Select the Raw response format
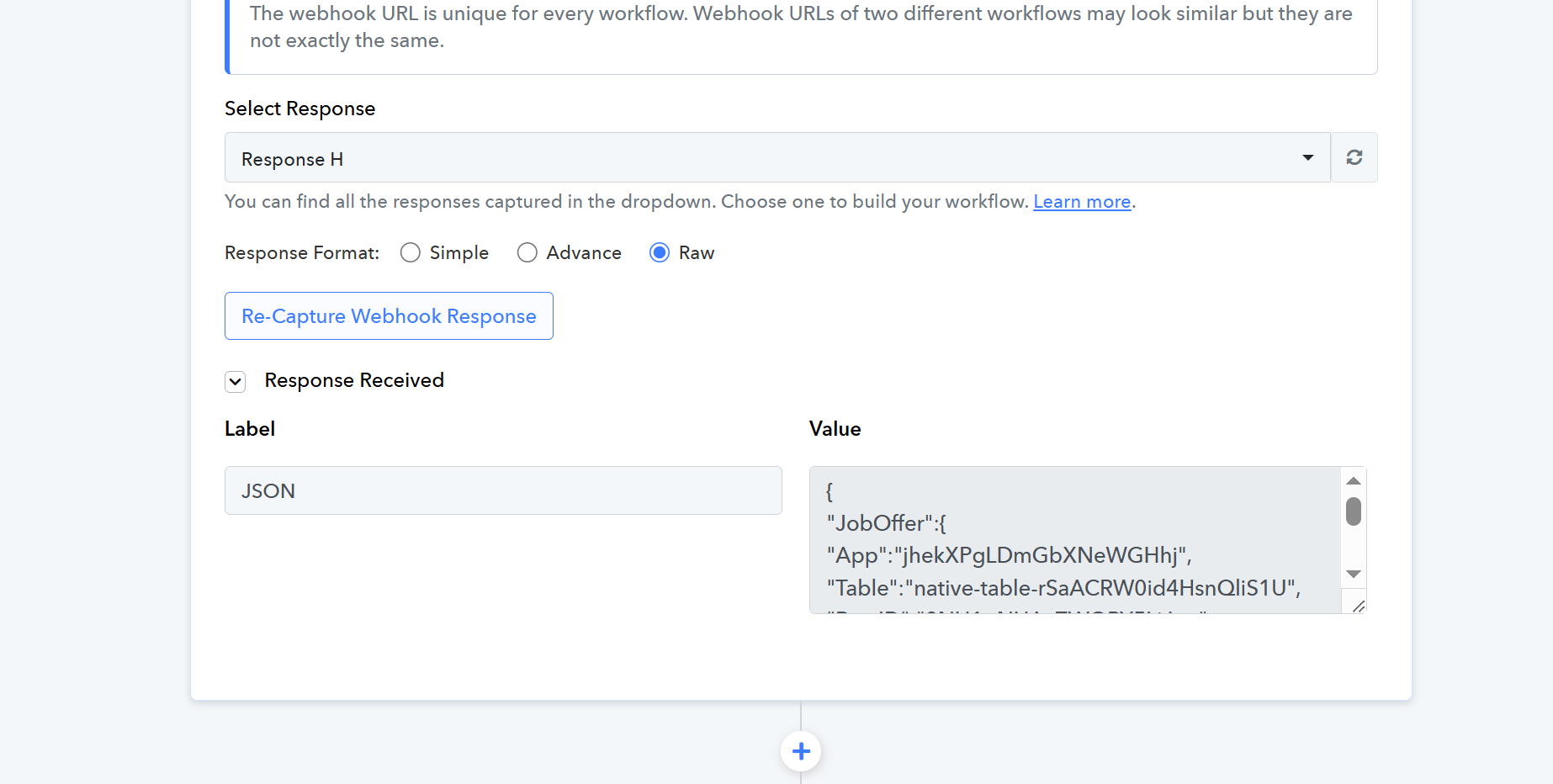The width and height of the screenshot is (1553, 784). 660,253
